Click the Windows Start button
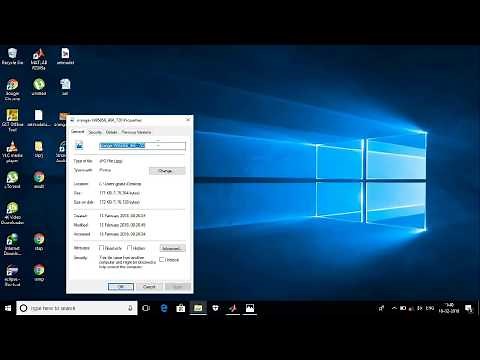 click(x=8, y=308)
